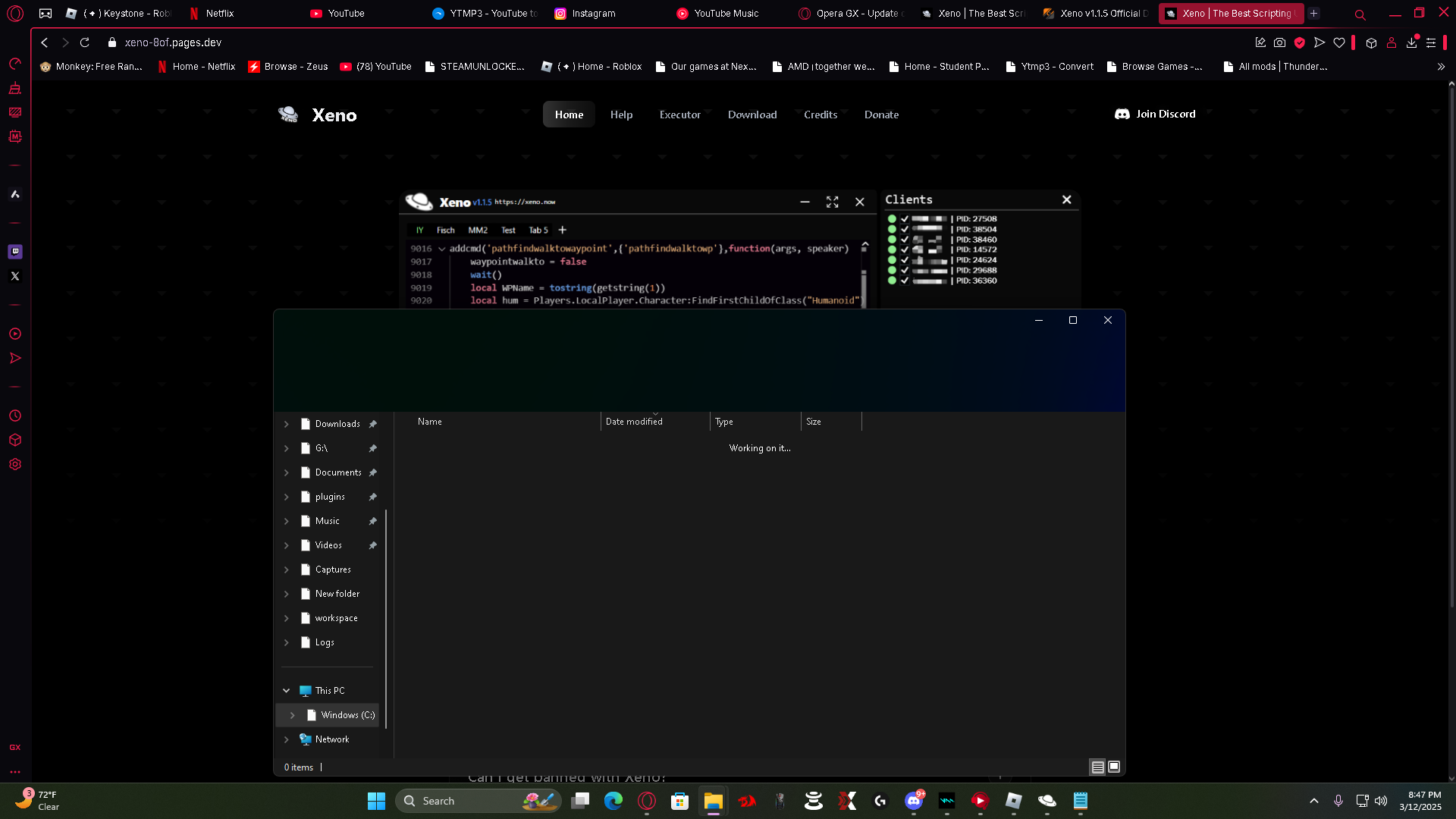Open STEAMUNLOCKED bookmark
Viewport: 1456px width, 819px height.
tap(475, 67)
